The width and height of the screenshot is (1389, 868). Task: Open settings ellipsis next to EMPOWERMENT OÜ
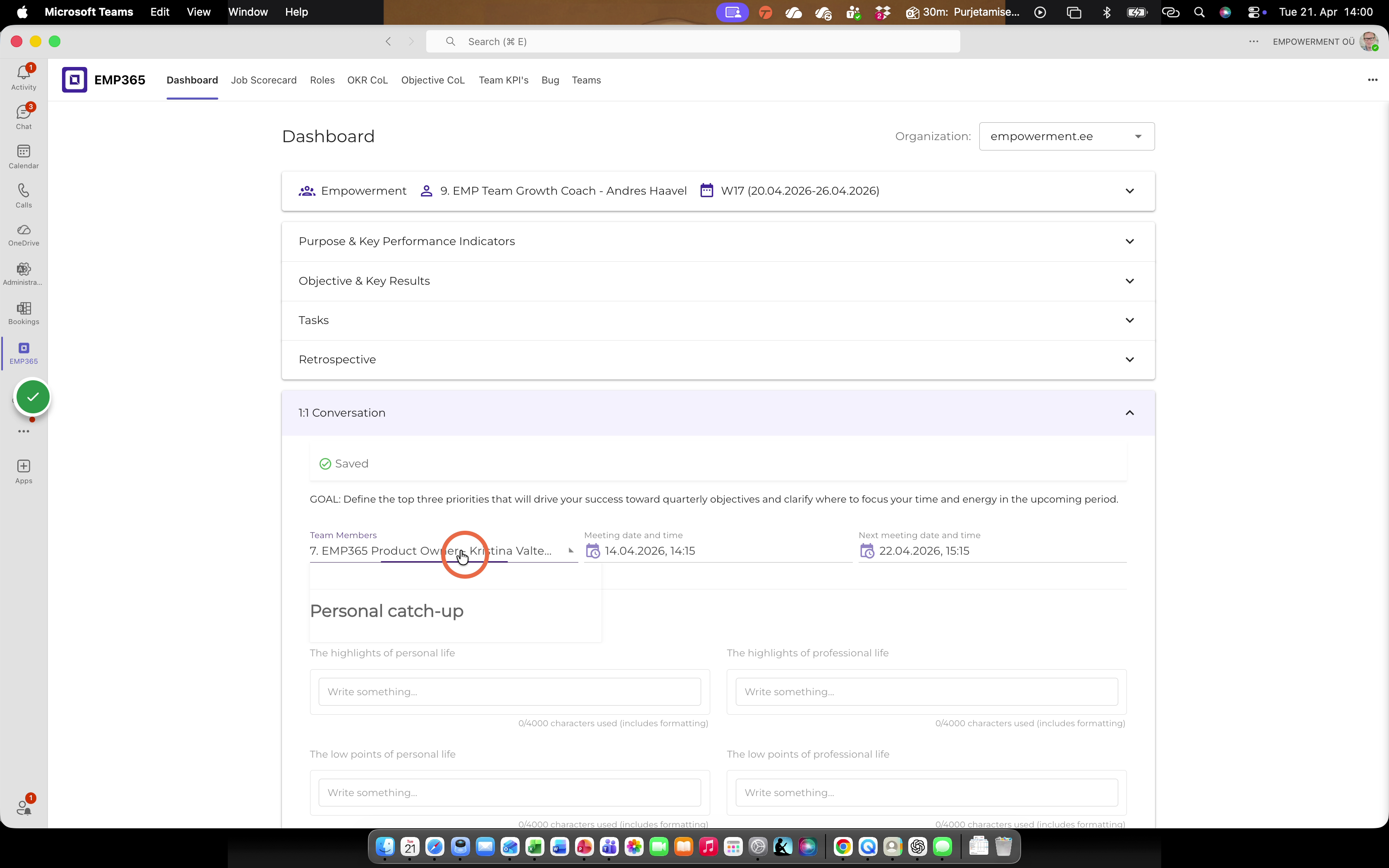(1253, 41)
